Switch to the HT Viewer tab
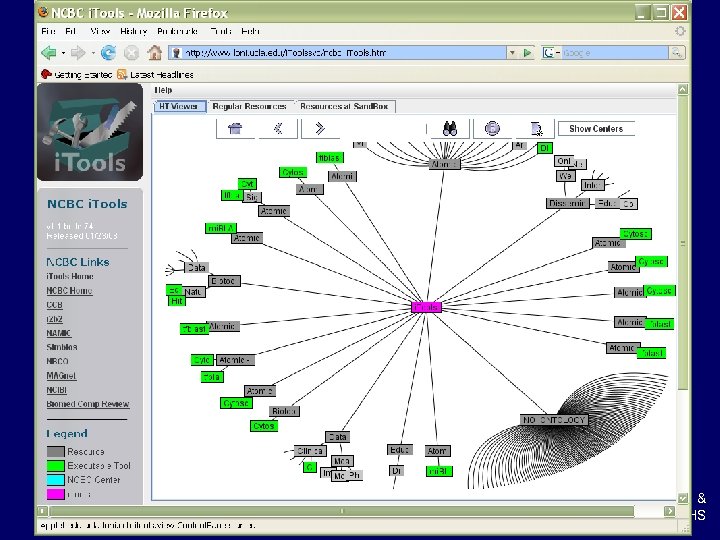The image size is (720, 540). click(179, 106)
